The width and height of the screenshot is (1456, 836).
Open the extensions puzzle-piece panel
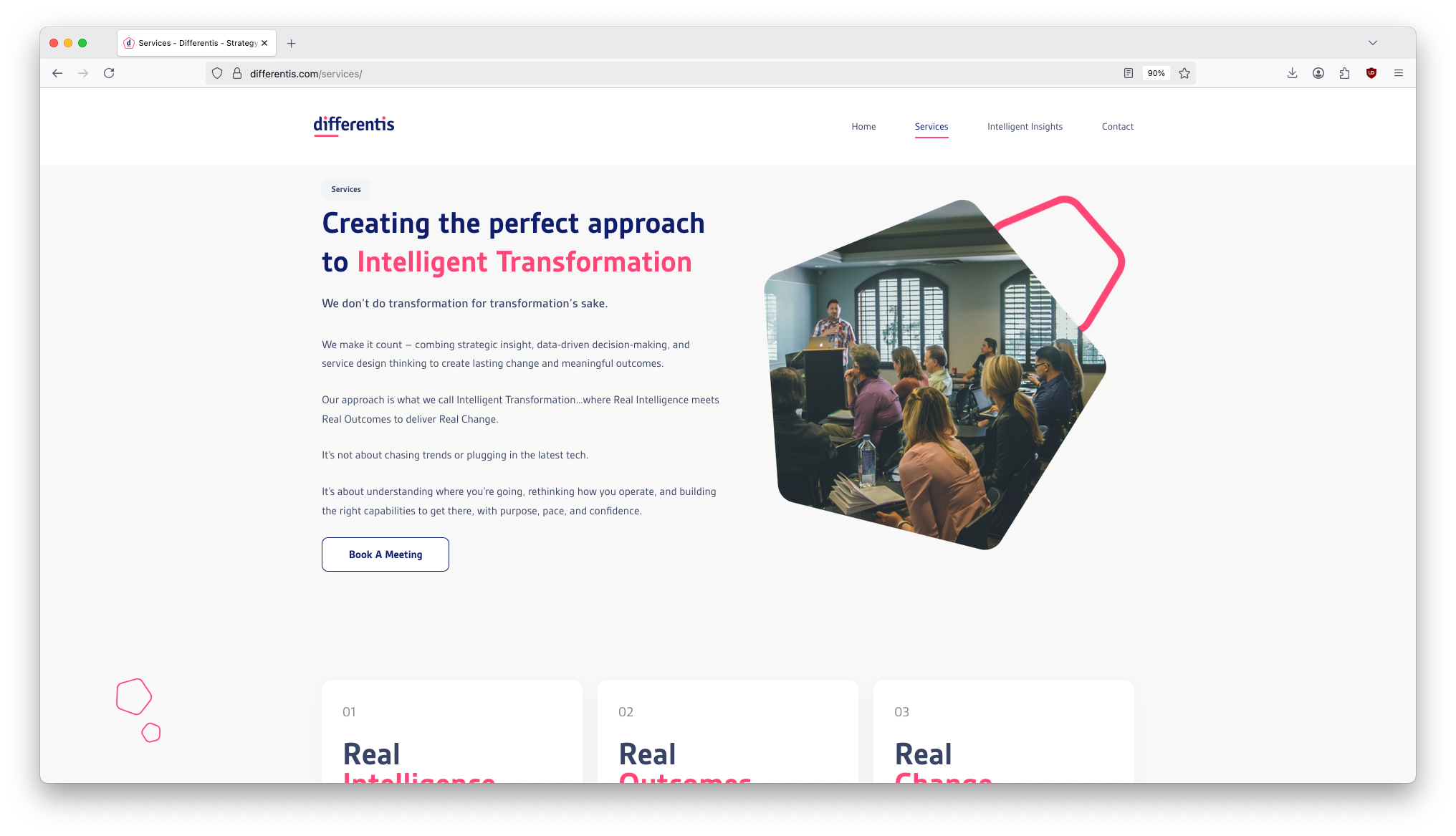(x=1344, y=73)
